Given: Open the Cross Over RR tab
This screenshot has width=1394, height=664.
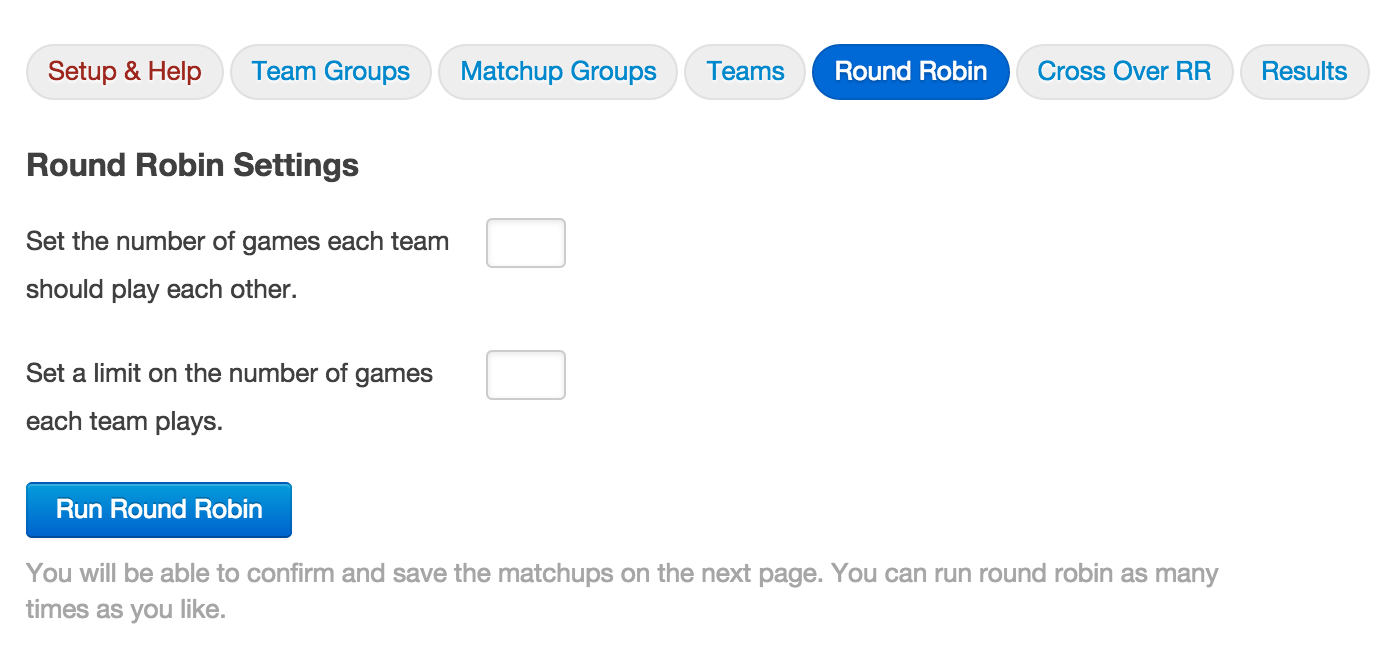Looking at the screenshot, I should click(x=1124, y=72).
